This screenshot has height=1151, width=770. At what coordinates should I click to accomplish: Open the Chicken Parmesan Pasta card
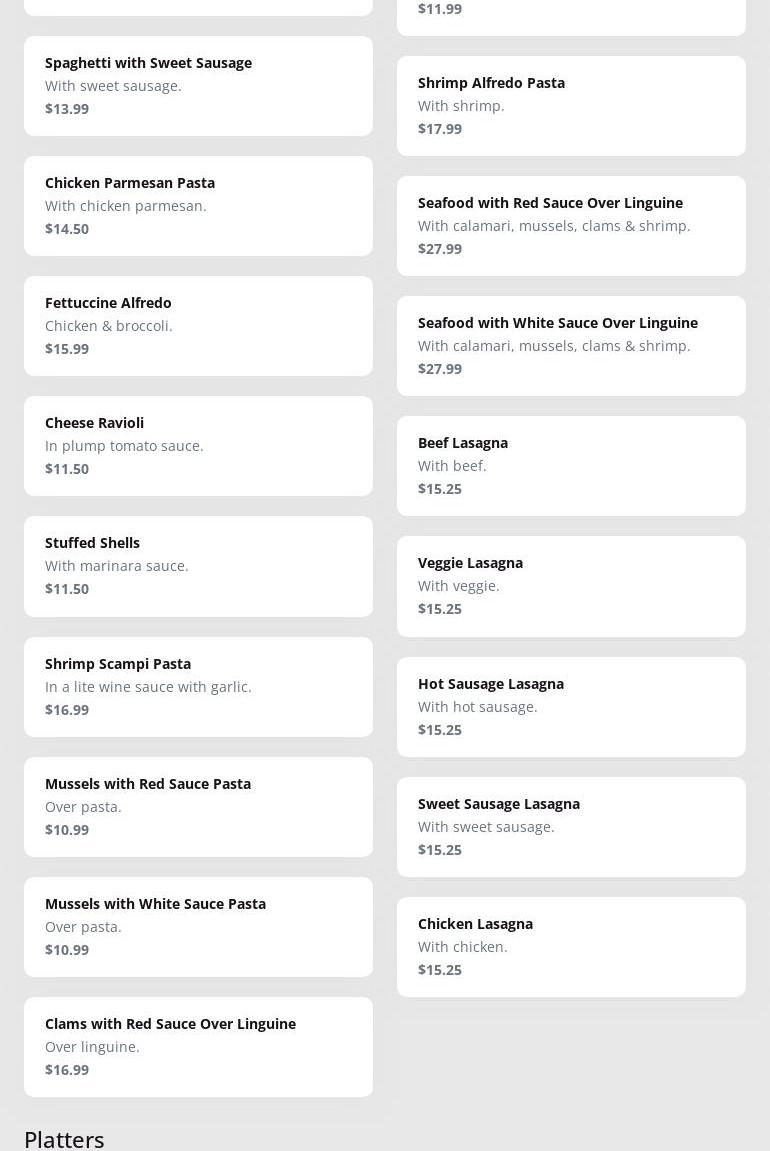pyautogui.click(x=198, y=206)
